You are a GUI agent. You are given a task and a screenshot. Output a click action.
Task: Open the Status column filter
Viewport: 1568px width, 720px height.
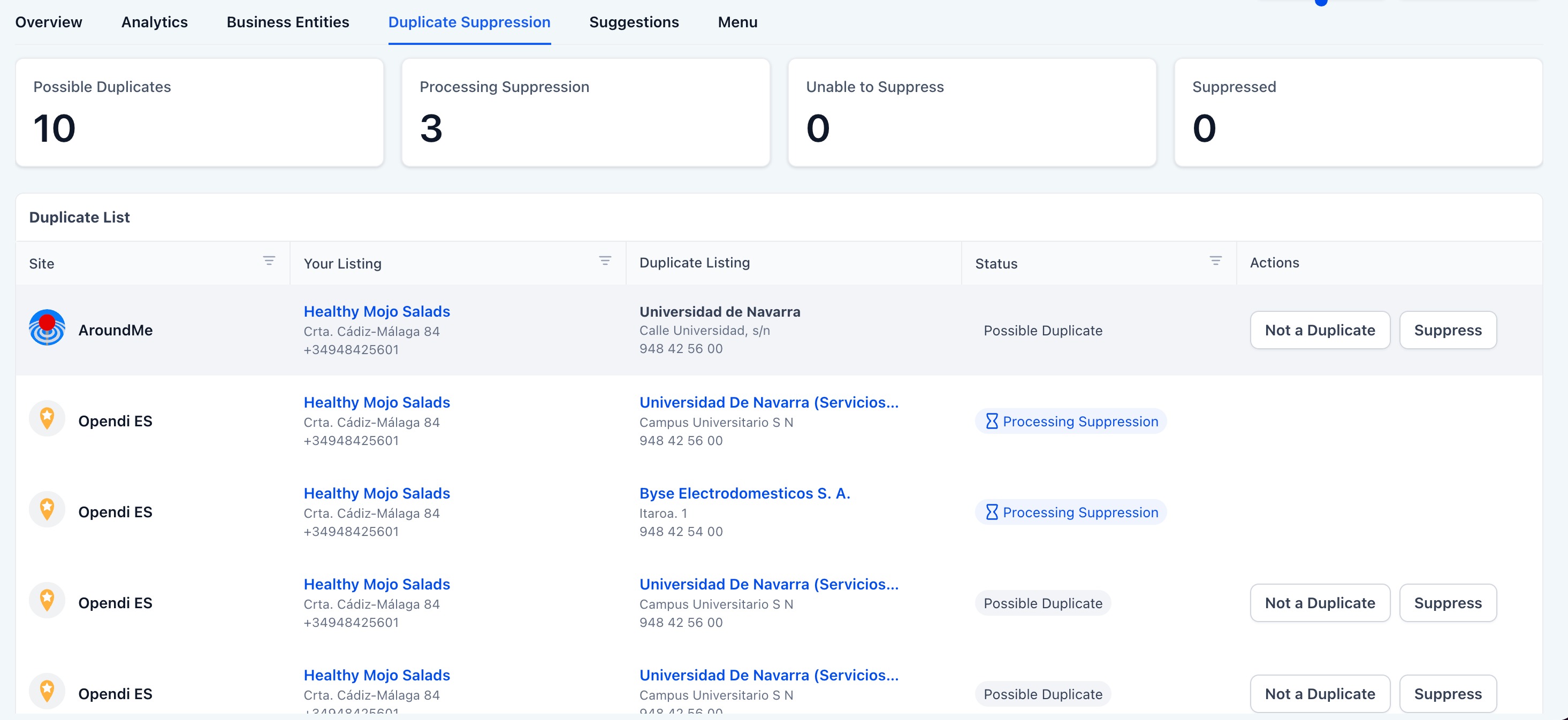(x=1215, y=261)
